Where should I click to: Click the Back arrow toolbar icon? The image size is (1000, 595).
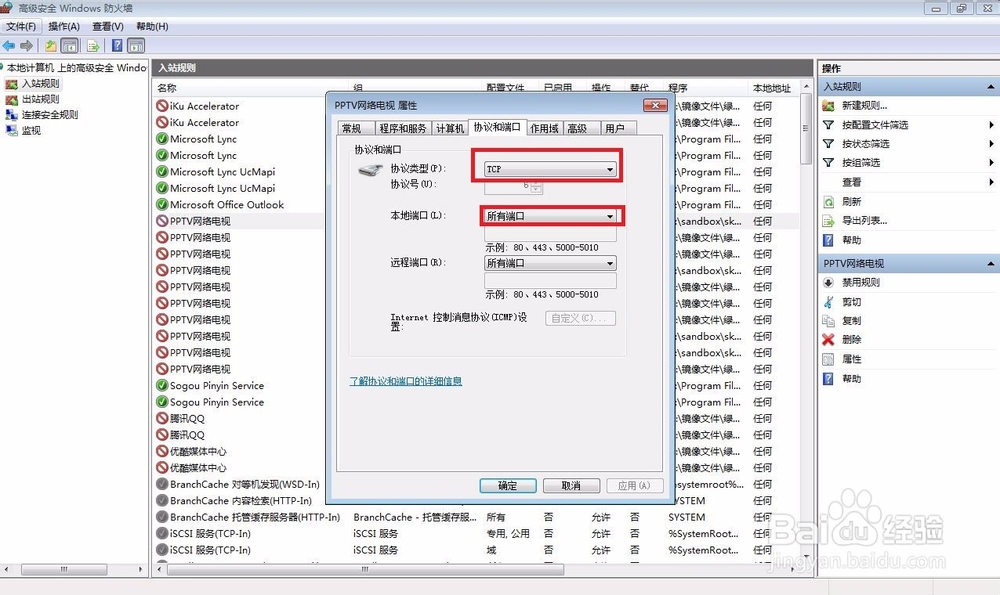pos(9,46)
